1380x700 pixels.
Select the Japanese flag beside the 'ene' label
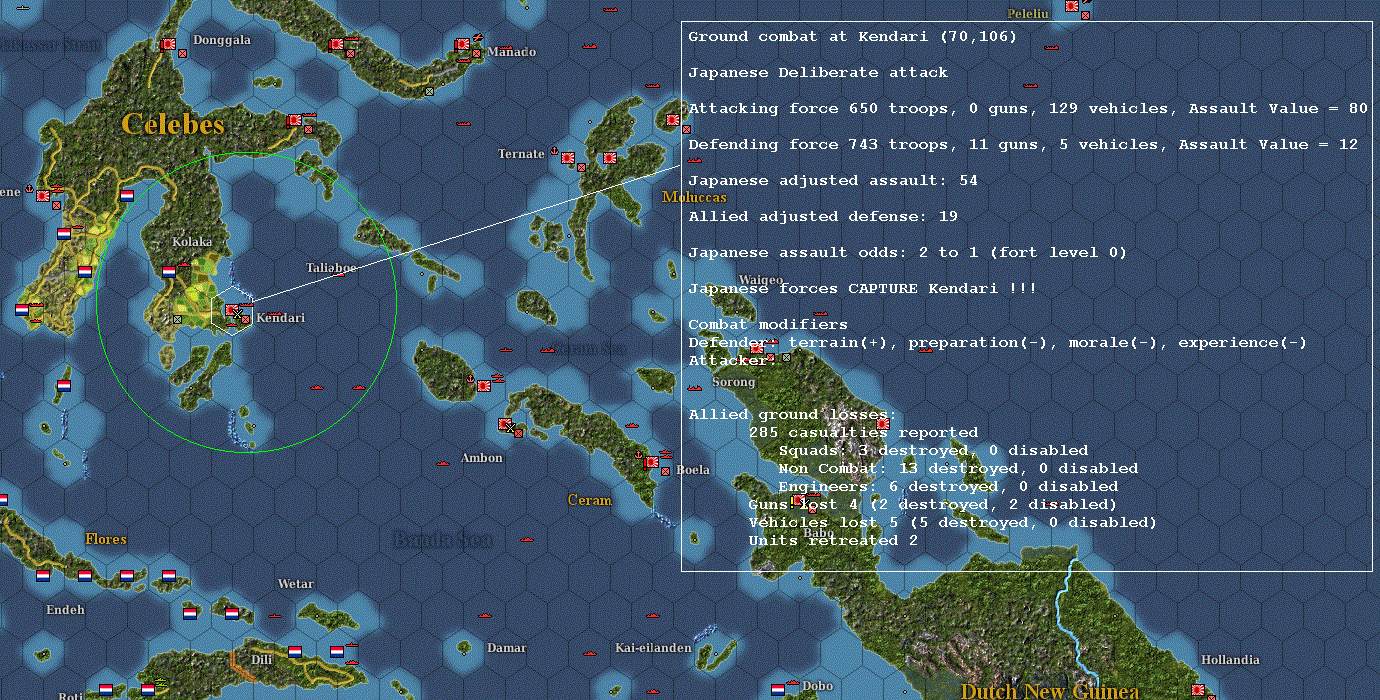(43, 196)
